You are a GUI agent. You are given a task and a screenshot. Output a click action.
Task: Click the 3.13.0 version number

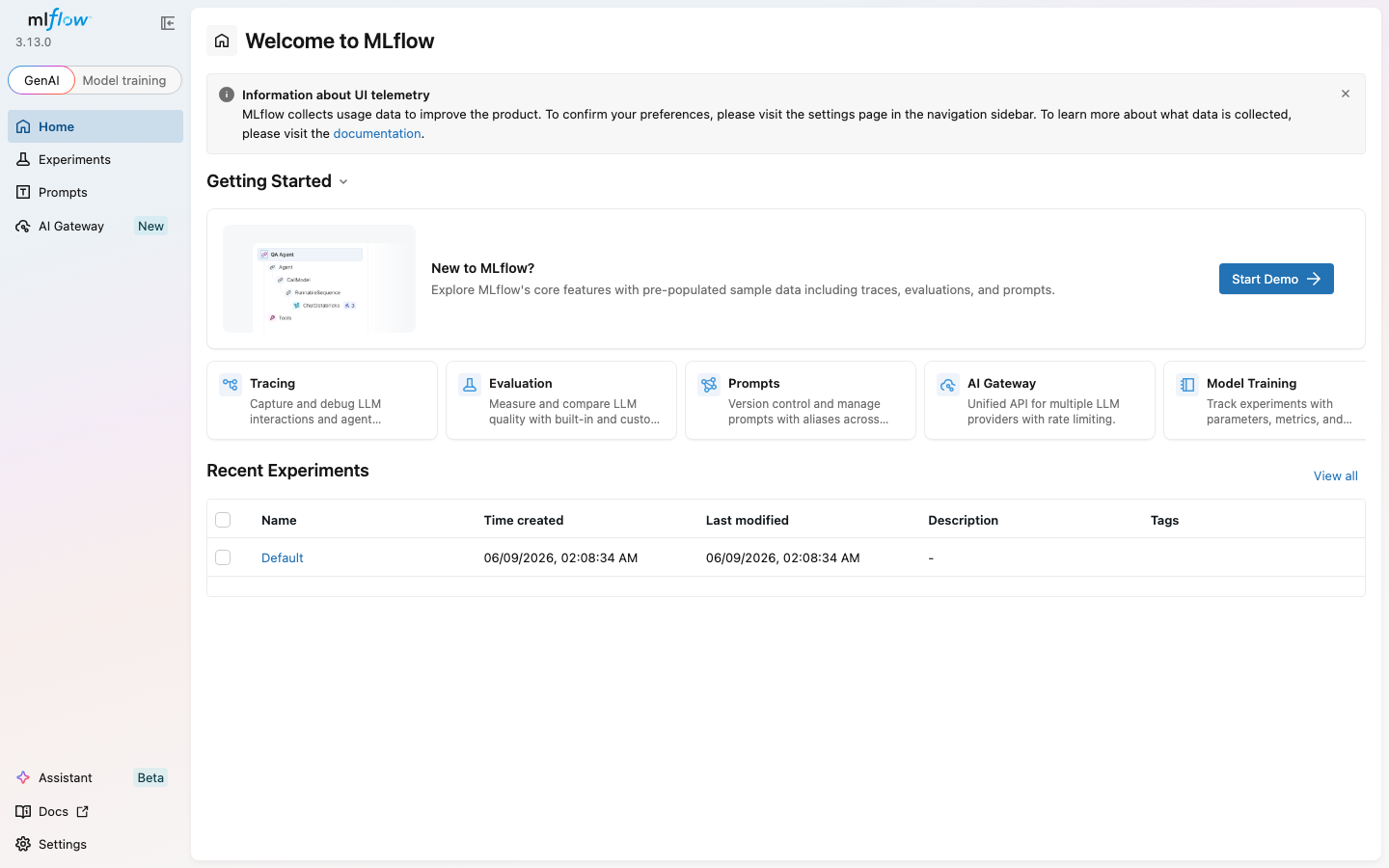click(34, 41)
